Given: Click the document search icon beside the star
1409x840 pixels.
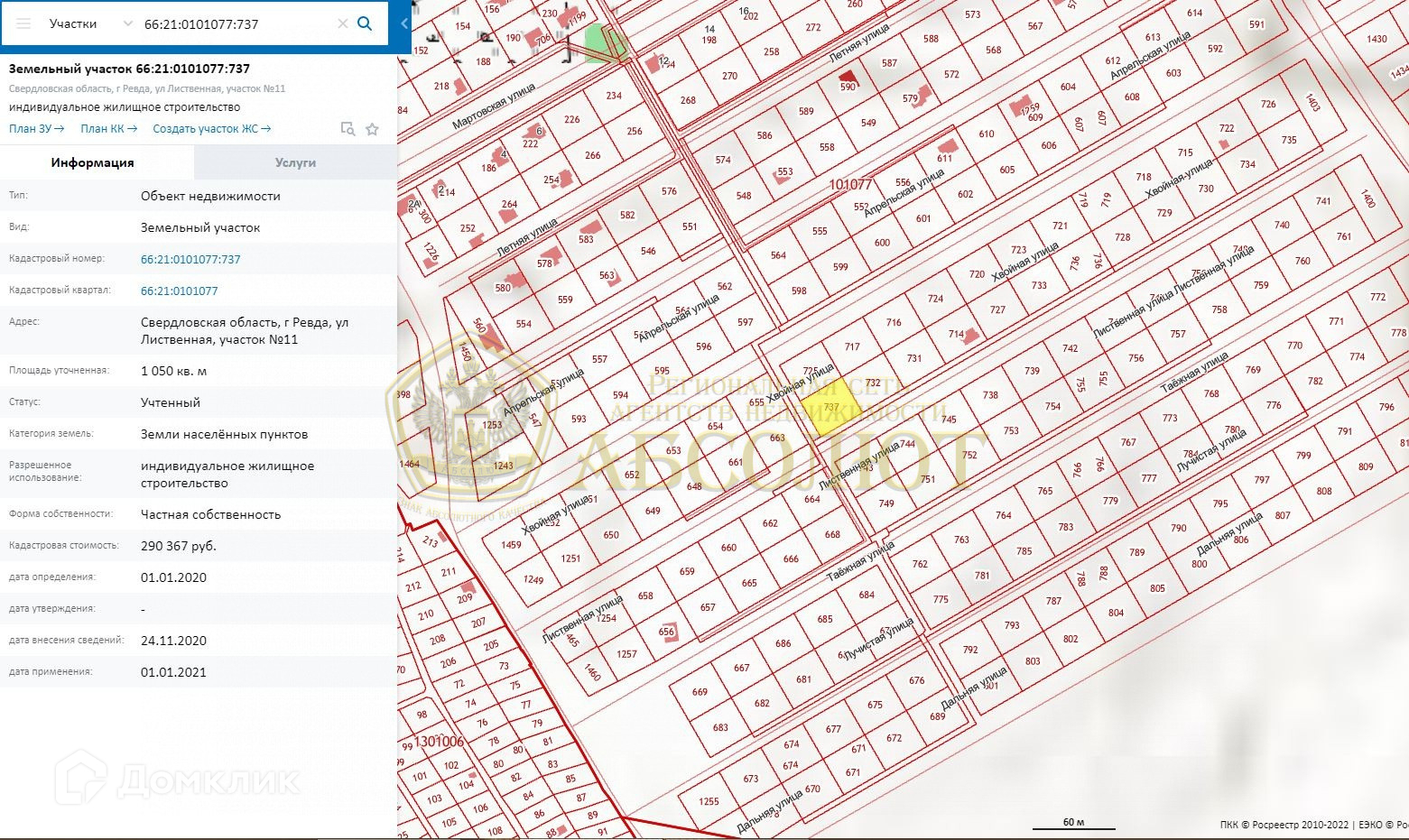Looking at the screenshot, I should point(348,129).
